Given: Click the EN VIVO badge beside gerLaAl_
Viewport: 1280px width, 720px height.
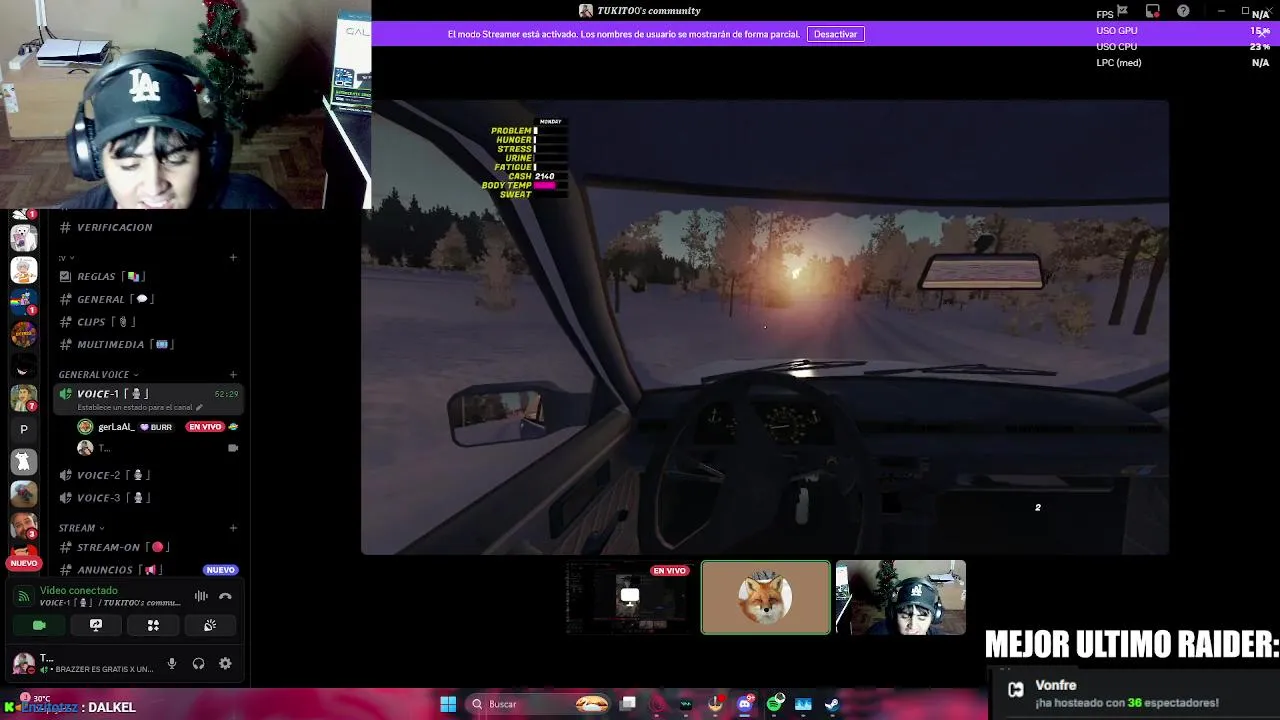Looking at the screenshot, I should [x=205, y=427].
